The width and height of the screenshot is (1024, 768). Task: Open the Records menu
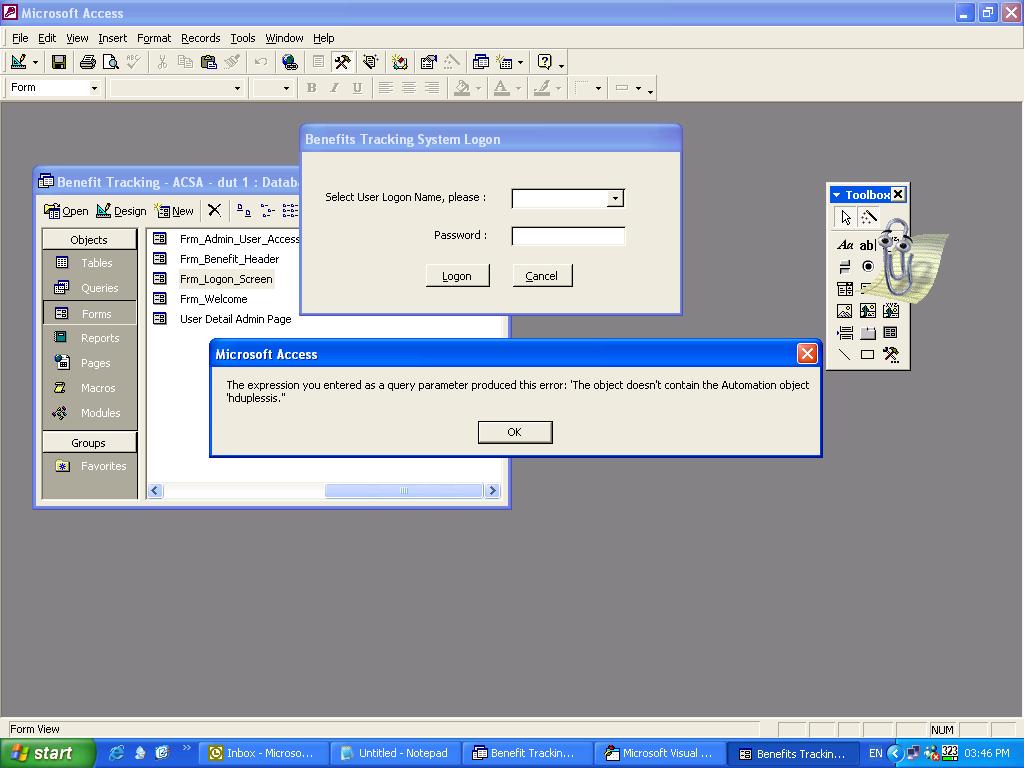point(200,39)
